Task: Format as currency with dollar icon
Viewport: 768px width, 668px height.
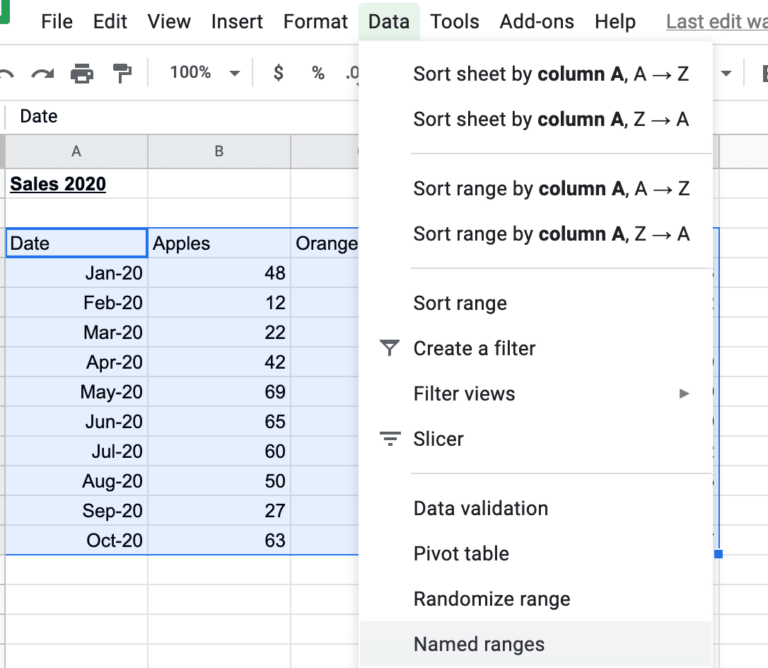Action: point(278,73)
